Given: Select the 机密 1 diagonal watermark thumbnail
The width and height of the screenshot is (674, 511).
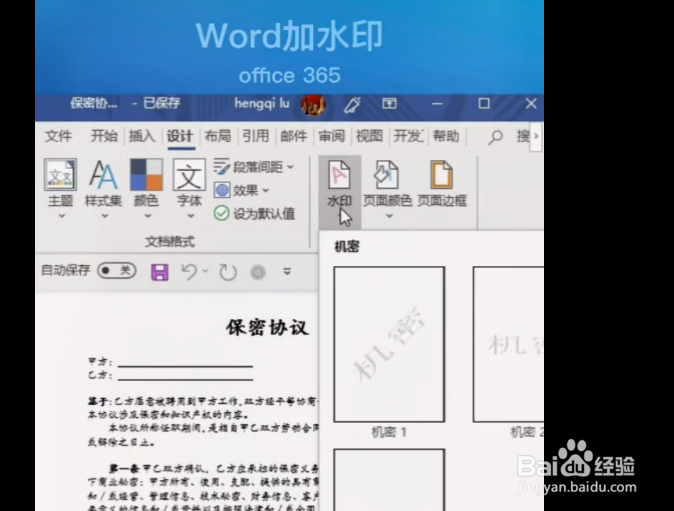Looking at the screenshot, I should pos(389,344).
